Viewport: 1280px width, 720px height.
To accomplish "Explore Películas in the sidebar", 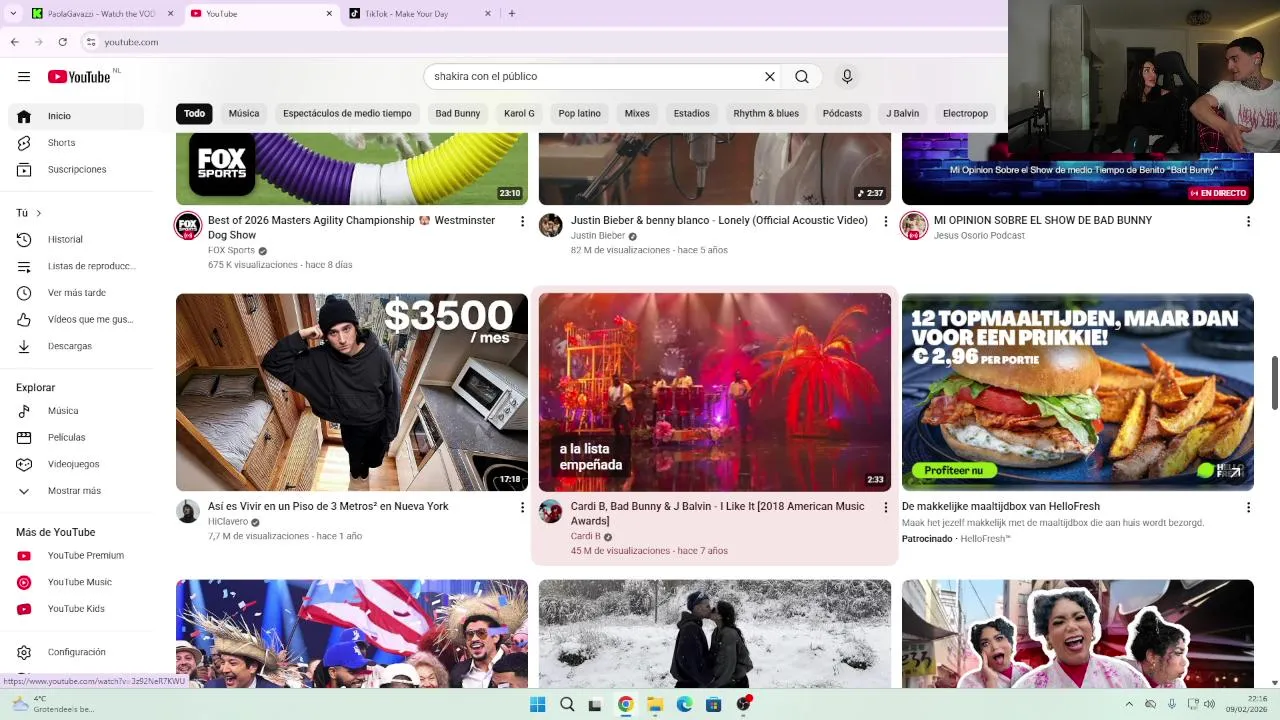I will (76, 437).
